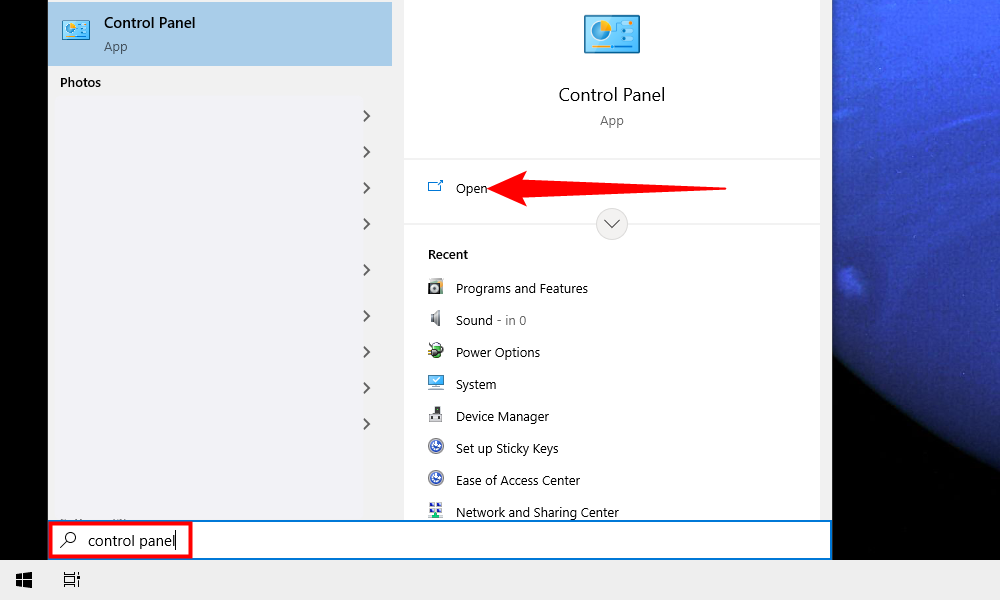The image size is (1000, 600).
Task: Open Task View on the taskbar
Action: tap(71, 580)
